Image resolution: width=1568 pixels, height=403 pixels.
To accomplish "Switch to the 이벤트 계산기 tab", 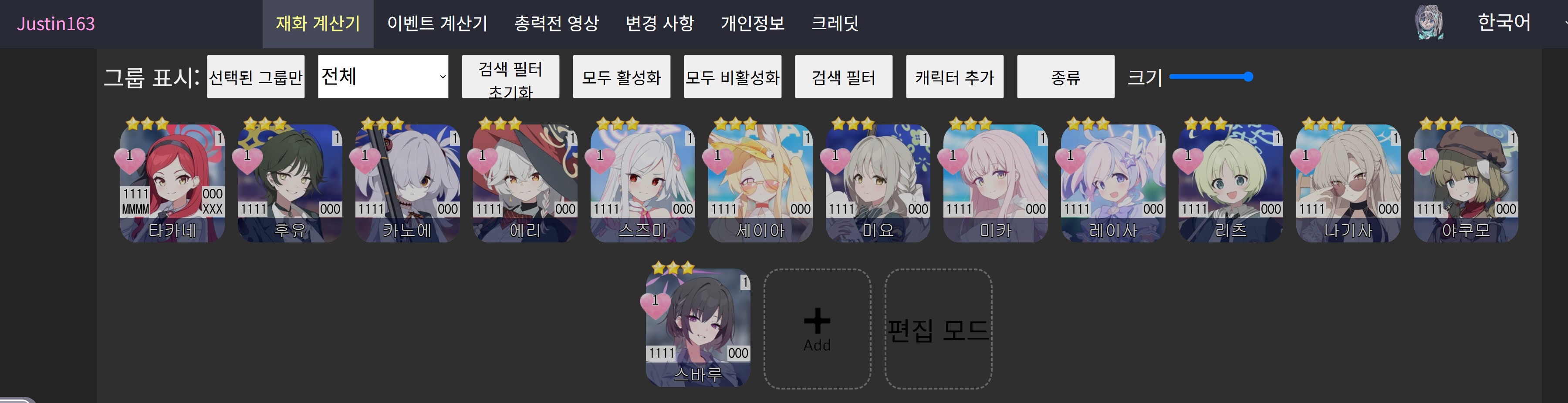I will pyautogui.click(x=437, y=24).
